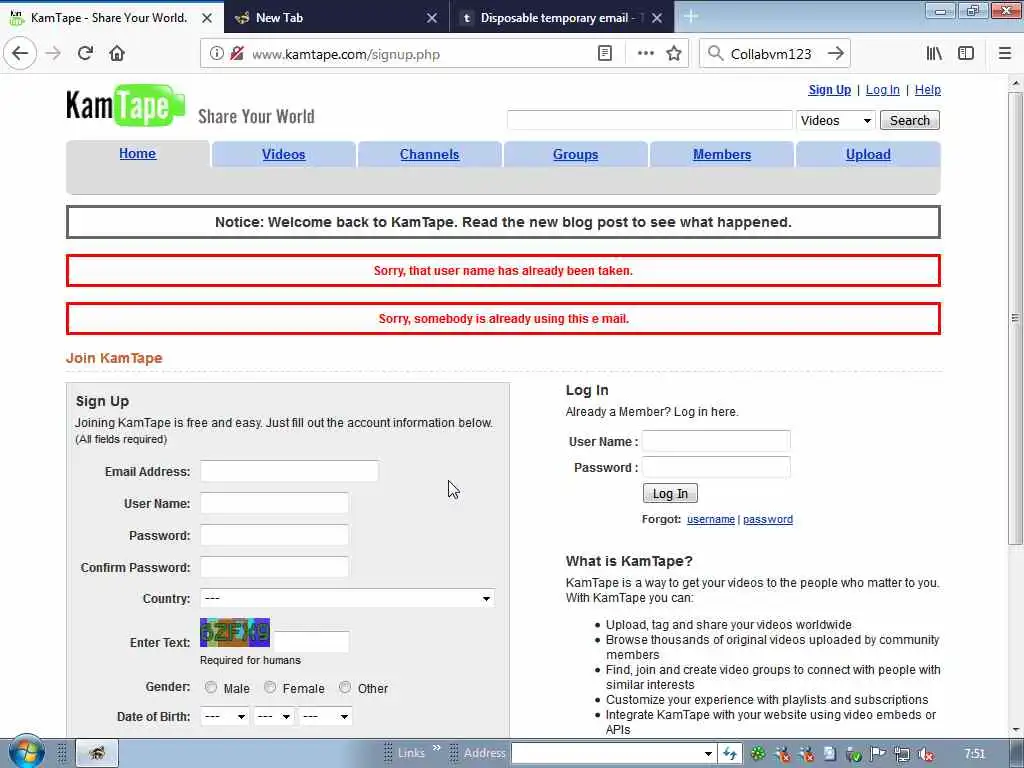Close the Disposable temporary email tab

pyautogui.click(x=657, y=18)
